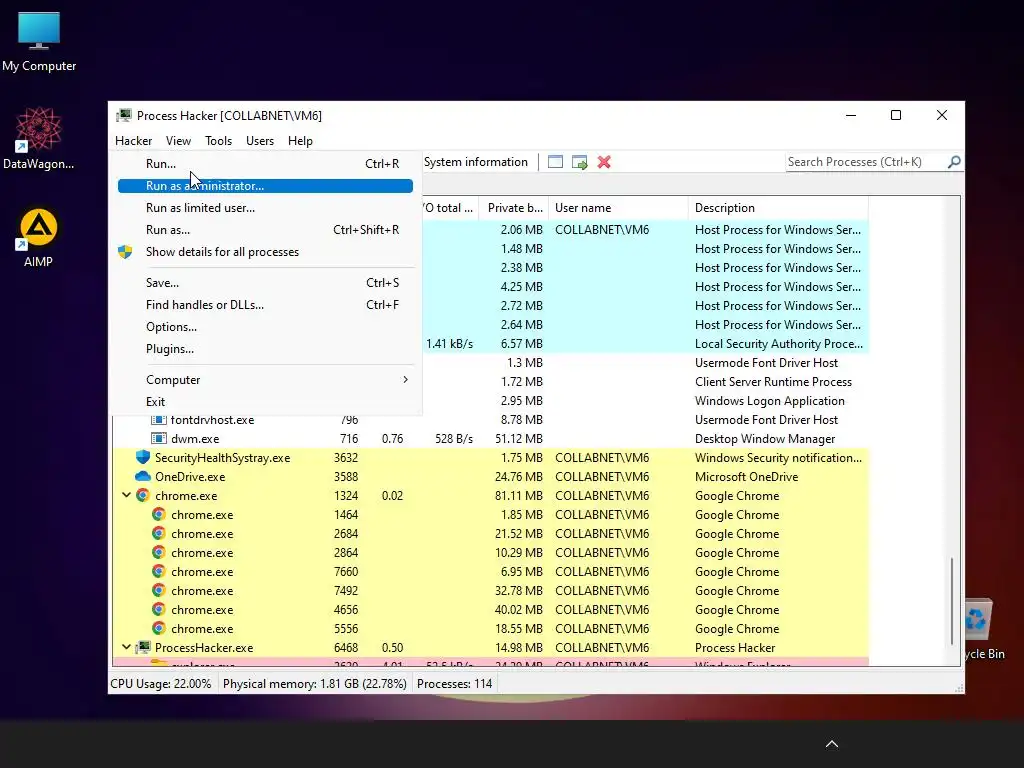
Task: Click the Microsoft OneDrive description cell
Action: tap(746, 477)
